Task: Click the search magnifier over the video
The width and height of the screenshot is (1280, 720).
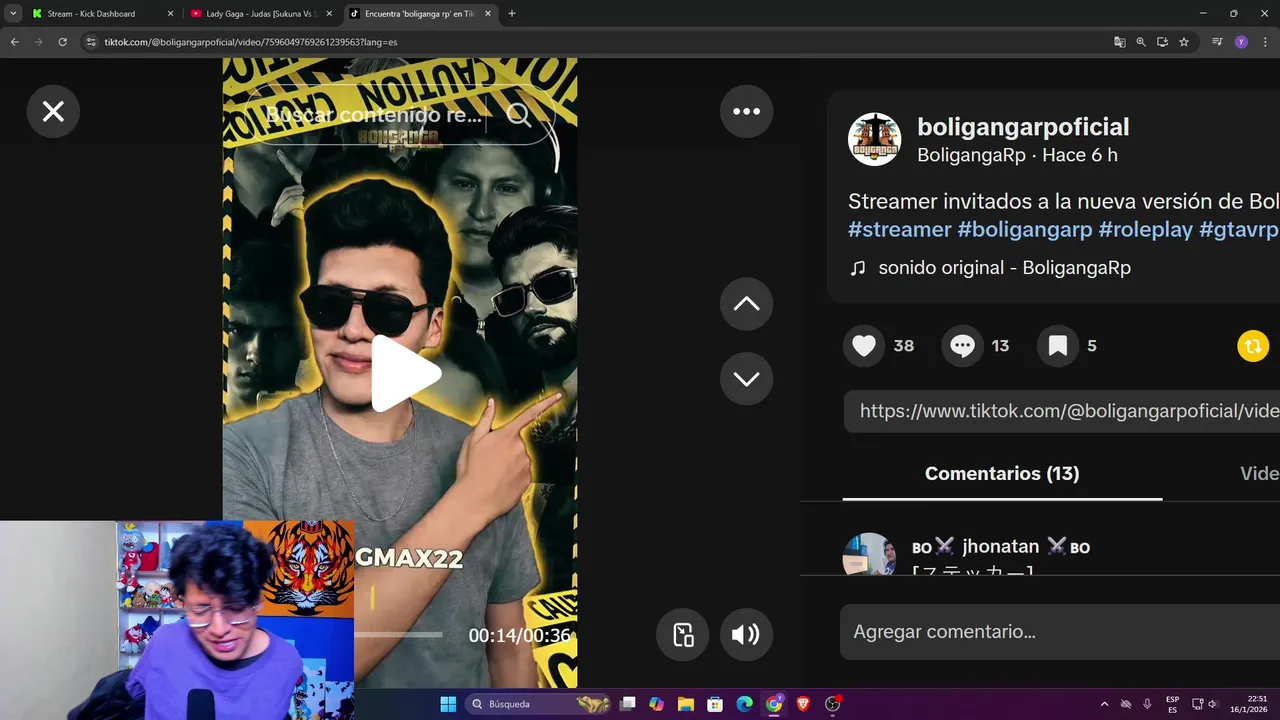Action: coord(519,115)
